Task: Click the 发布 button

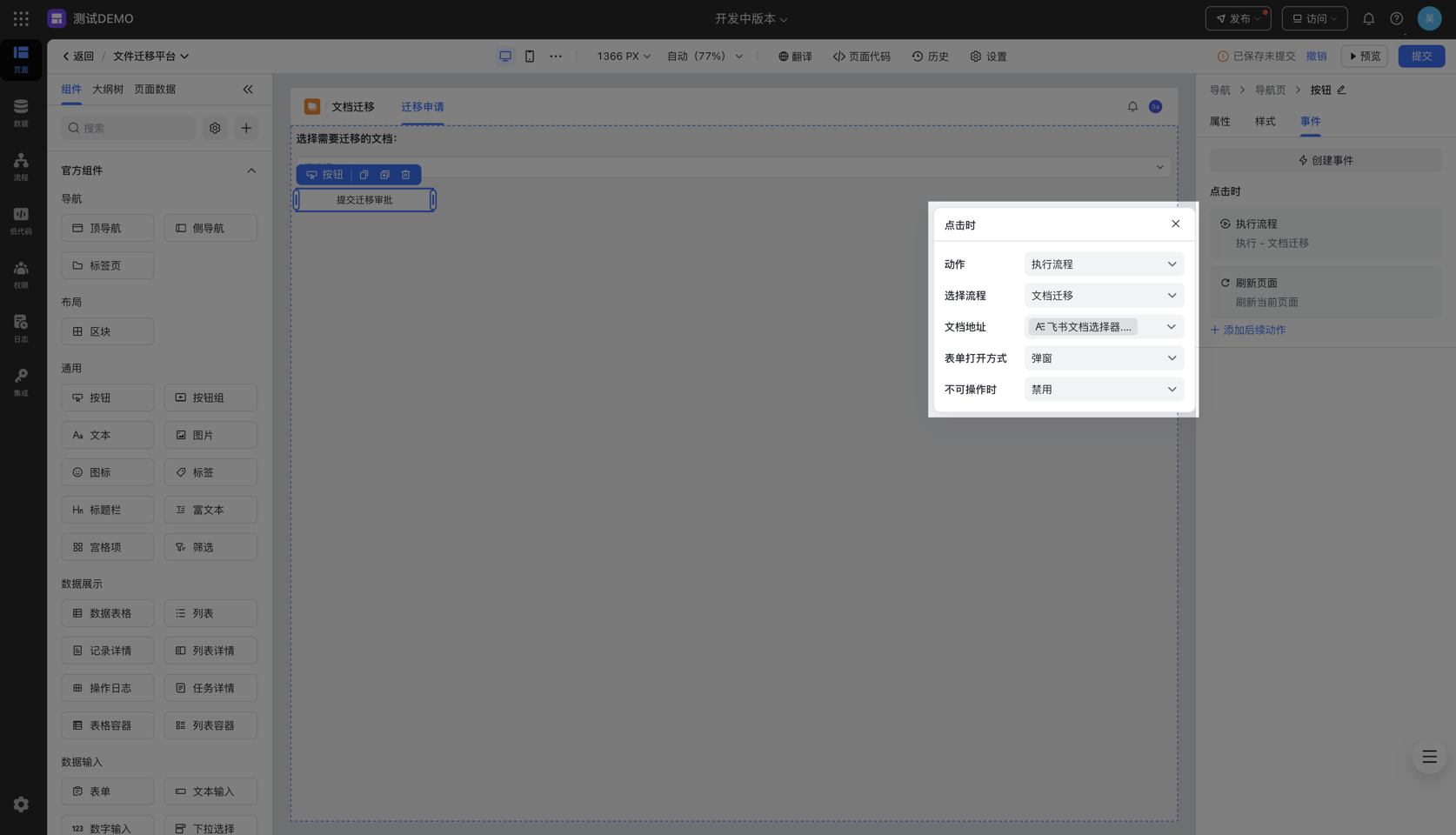Action: pyautogui.click(x=1238, y=18)
